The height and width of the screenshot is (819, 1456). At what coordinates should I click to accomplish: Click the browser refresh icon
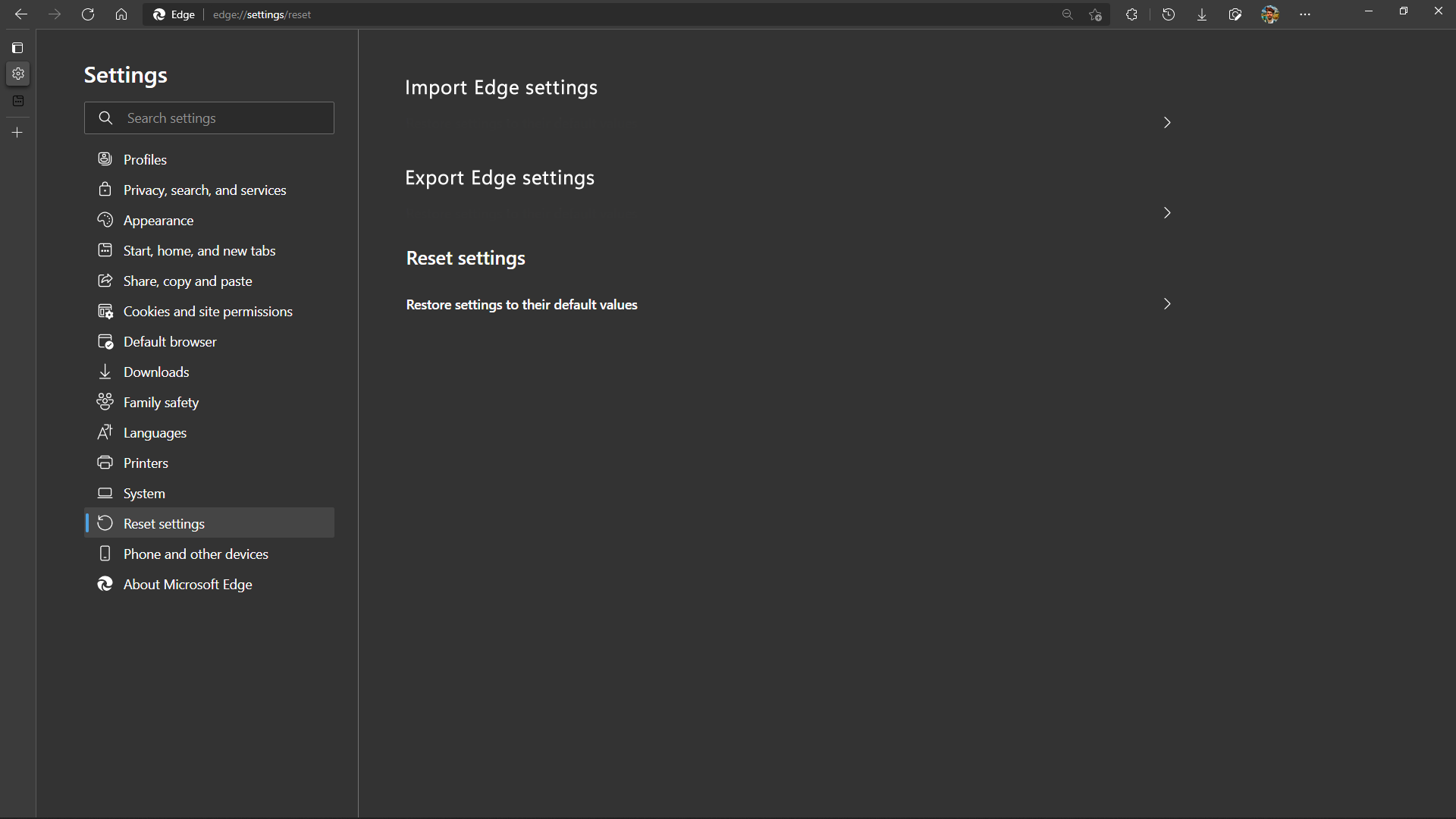88,14
